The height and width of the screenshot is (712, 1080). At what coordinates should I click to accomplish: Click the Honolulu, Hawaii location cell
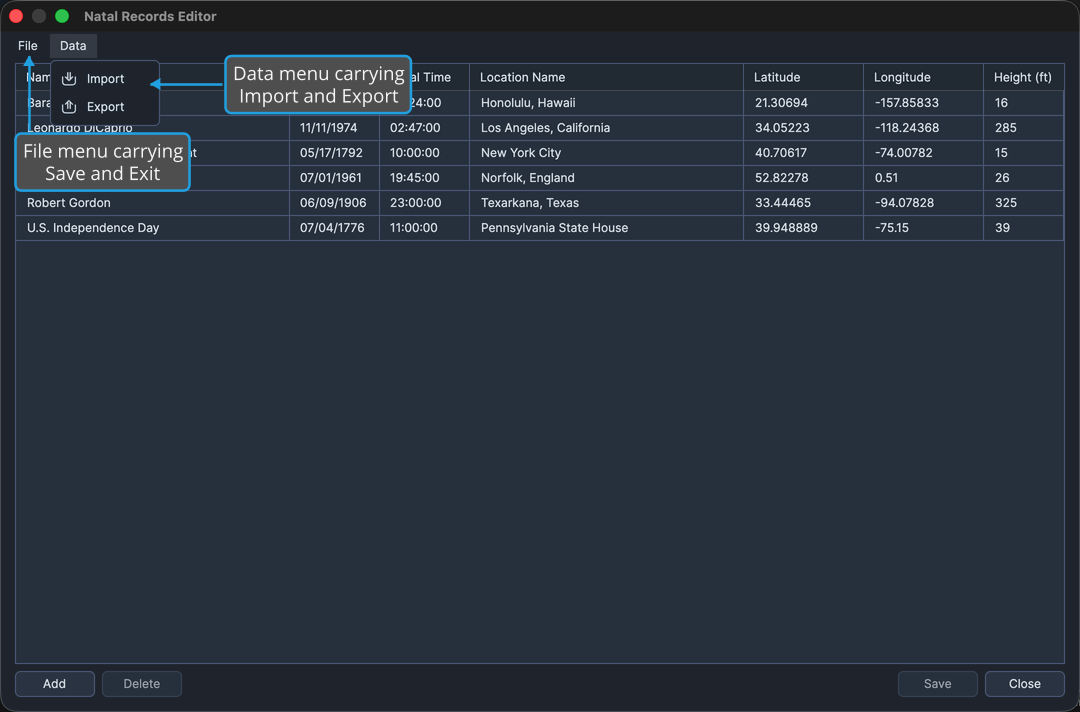click(x=606, y=103)
